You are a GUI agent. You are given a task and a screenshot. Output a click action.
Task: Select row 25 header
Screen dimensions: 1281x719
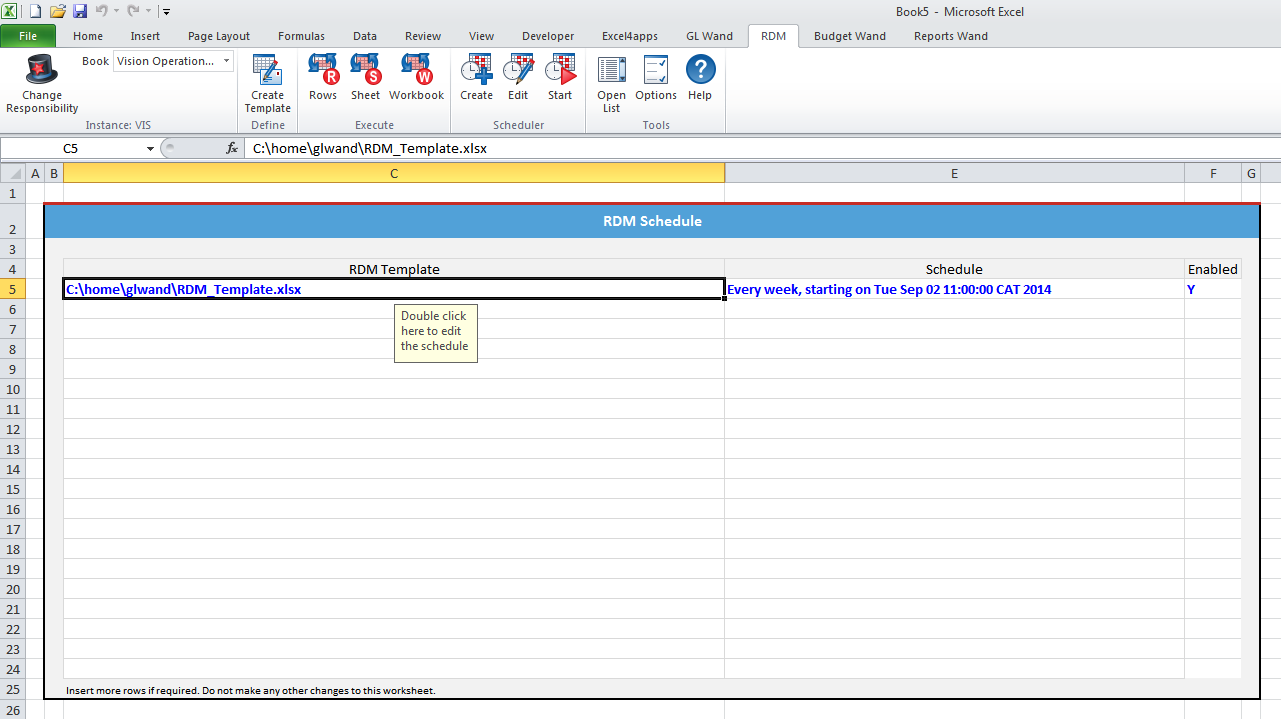(14, 689)
